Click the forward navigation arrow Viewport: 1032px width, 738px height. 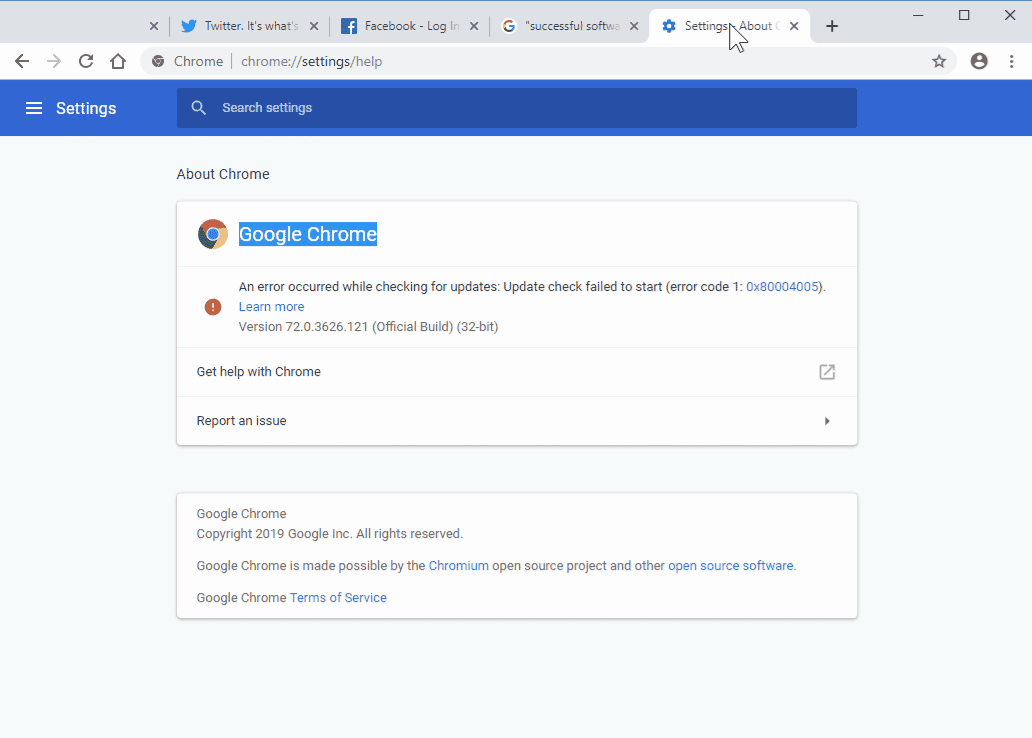tap(54, 61)
